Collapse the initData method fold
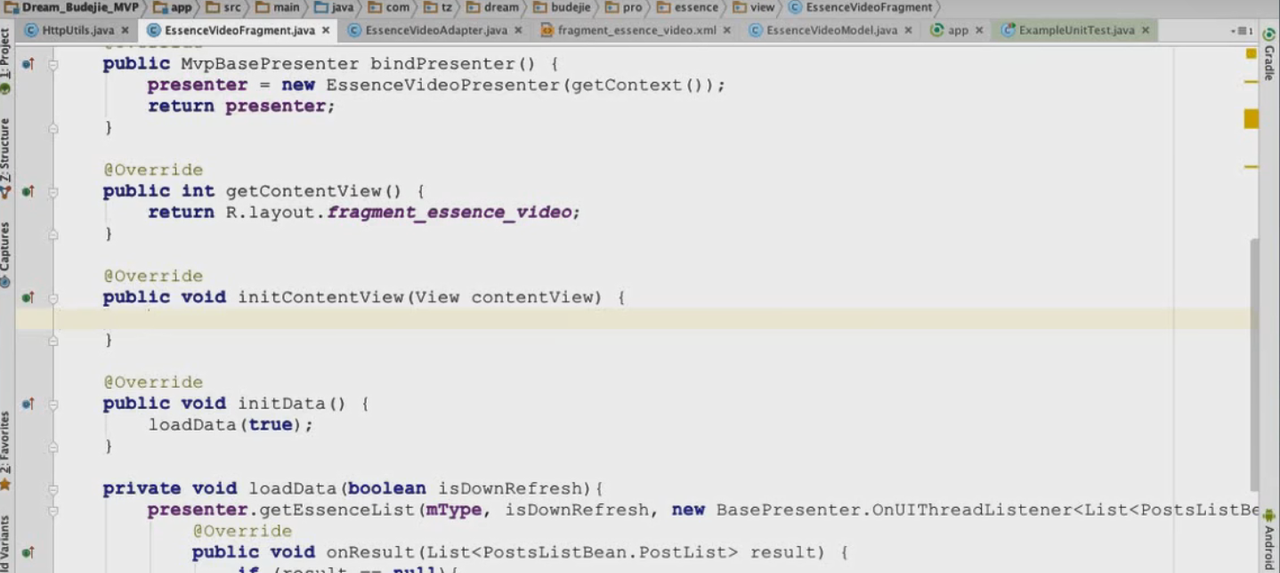Screen dimensions: 1280x573 point(53,403)
